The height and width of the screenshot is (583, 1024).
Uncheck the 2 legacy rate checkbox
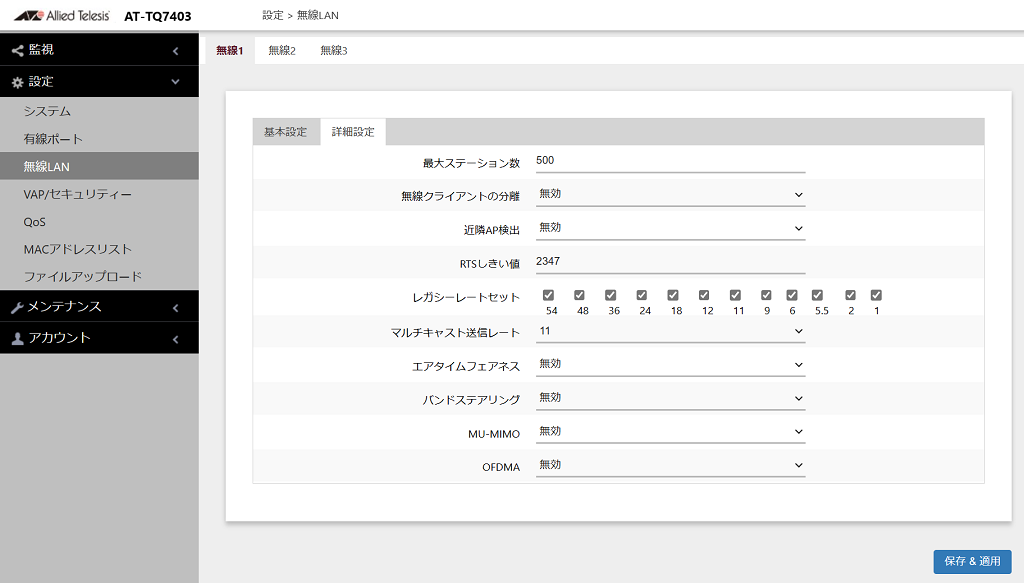tap(850, 295)
